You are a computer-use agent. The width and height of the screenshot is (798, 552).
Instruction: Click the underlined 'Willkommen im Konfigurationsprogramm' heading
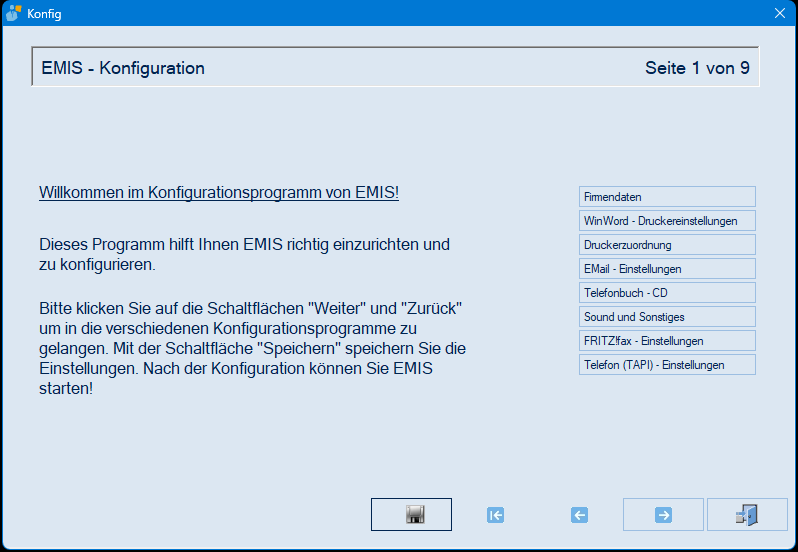point(219,193)
